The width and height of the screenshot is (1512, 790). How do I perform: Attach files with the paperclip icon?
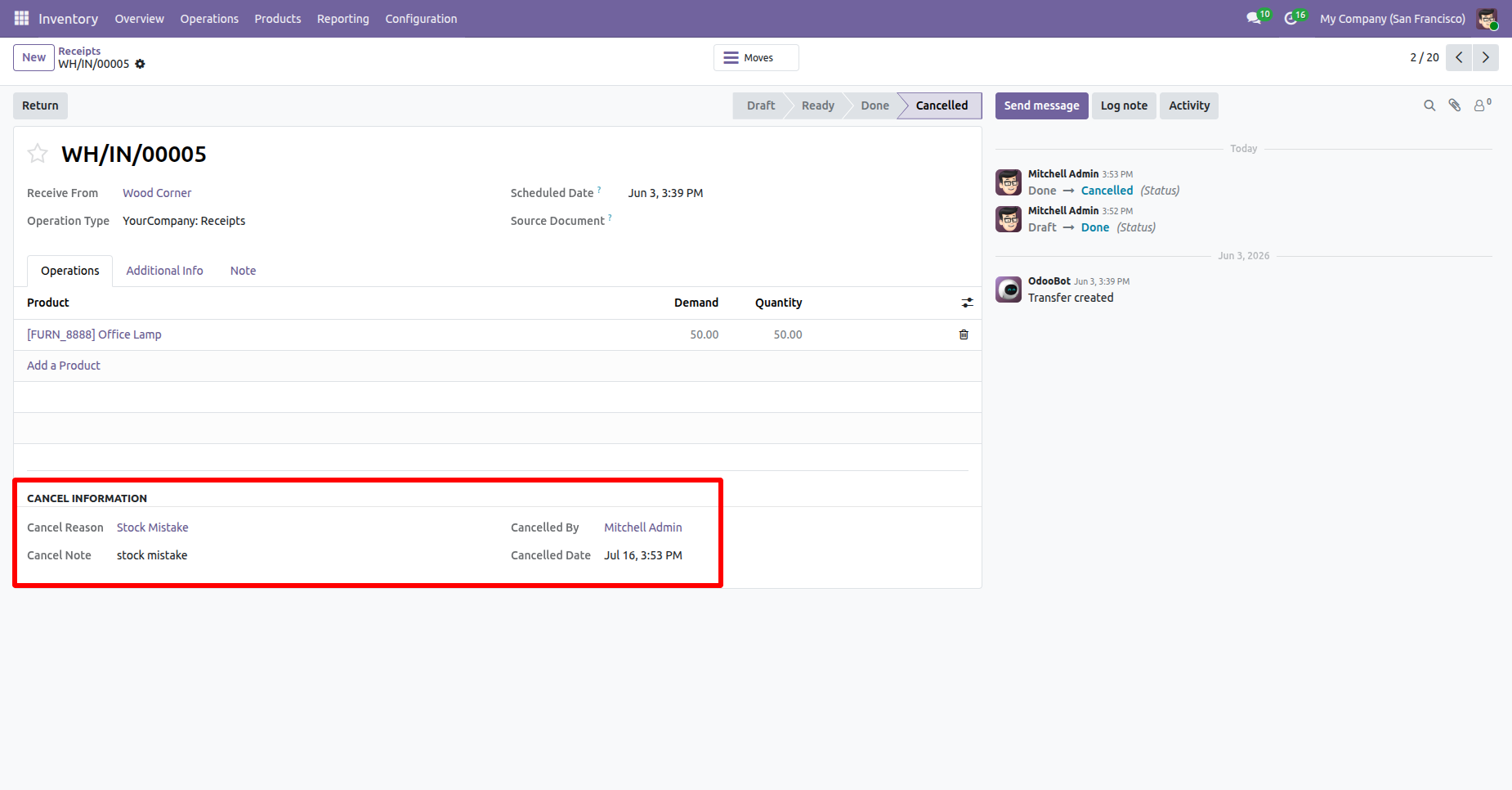pyautogui.click(x=1455, y=105)
